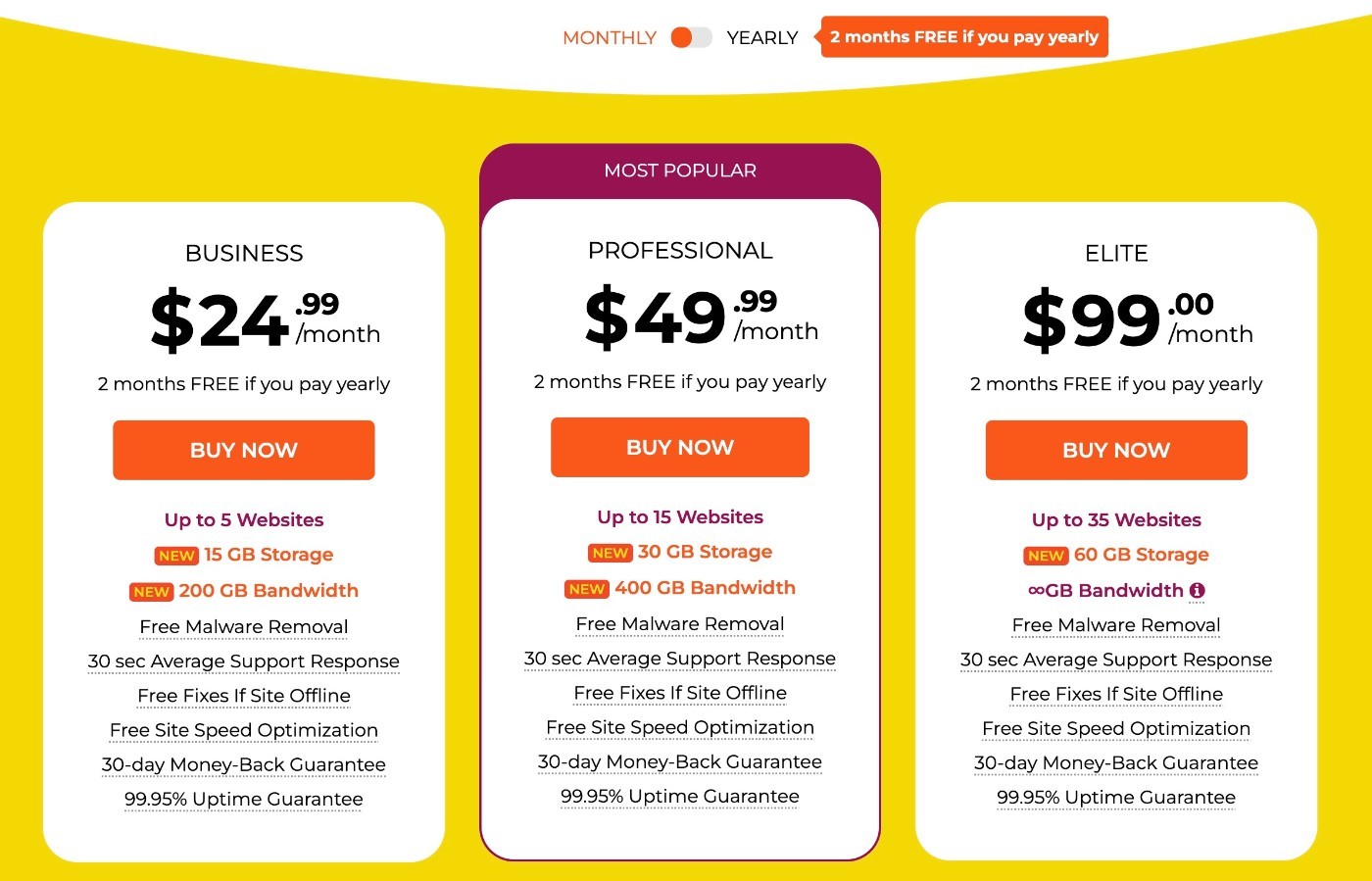Click Professional's 30 sec Average Support Response

[680, 659]
